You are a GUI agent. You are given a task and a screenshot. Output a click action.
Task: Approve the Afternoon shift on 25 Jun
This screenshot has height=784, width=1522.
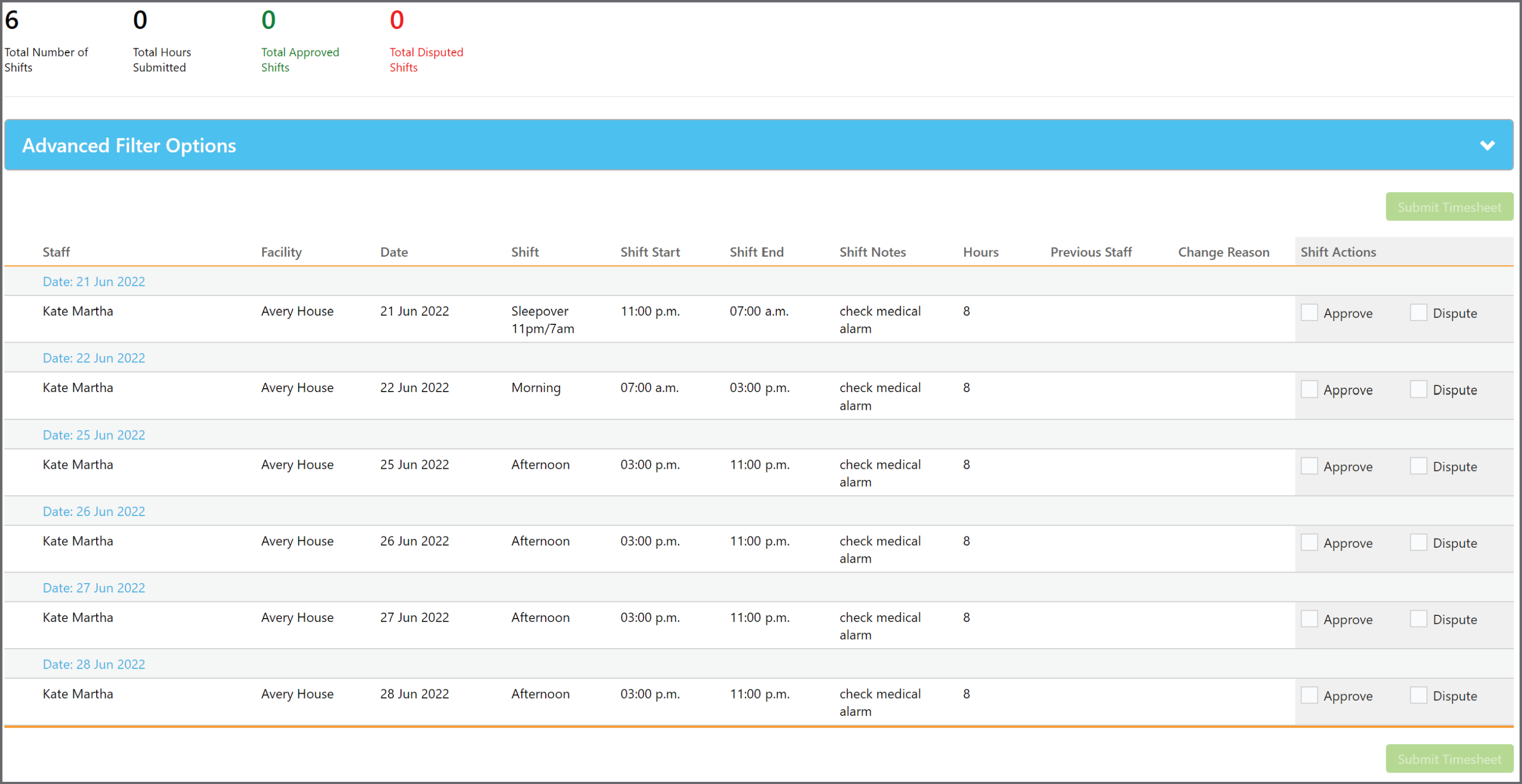(x=1310, y=465)
